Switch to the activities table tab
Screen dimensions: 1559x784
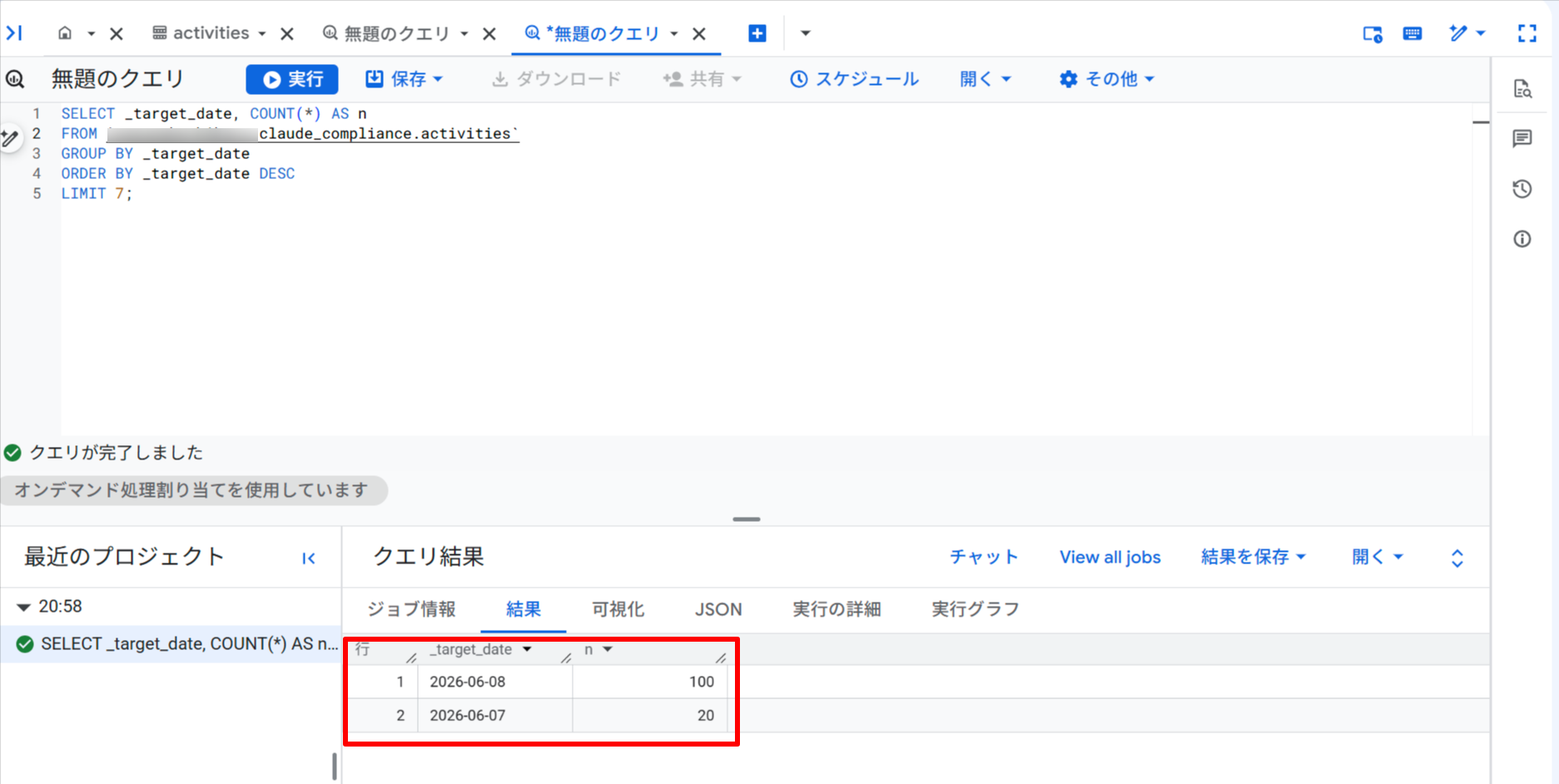[x=201, y=33]
